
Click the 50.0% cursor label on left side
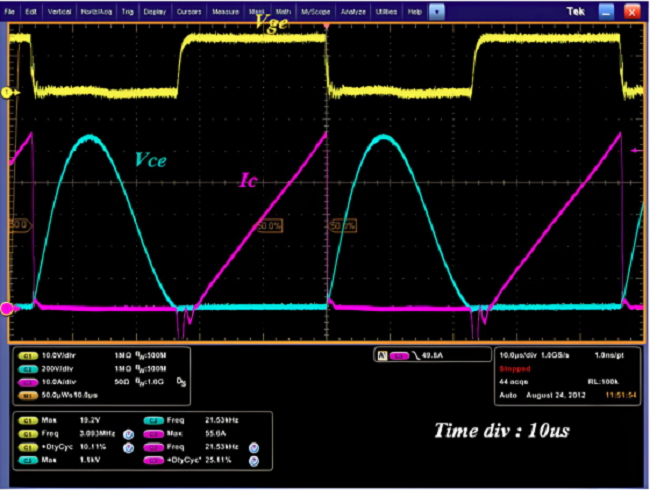coord(17,225)
